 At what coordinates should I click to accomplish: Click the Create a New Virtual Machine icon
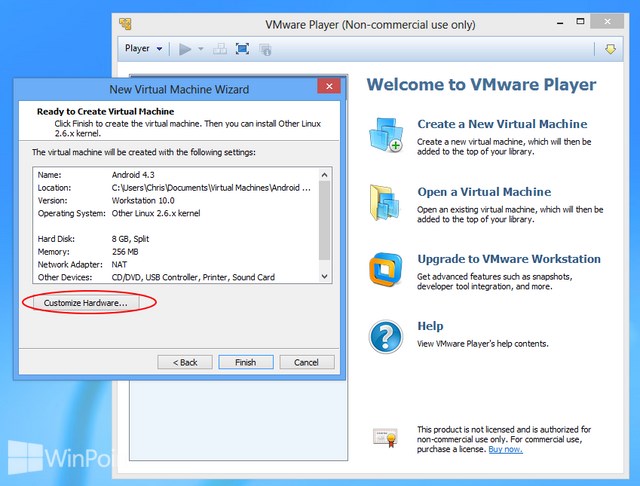386,135
